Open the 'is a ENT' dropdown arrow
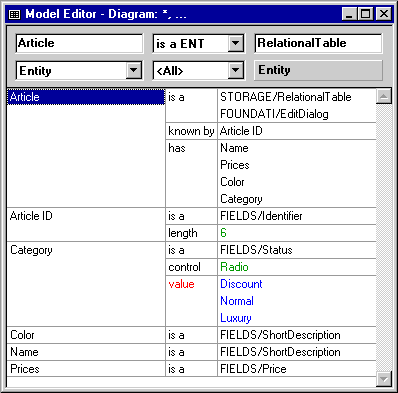 point(236,43)
